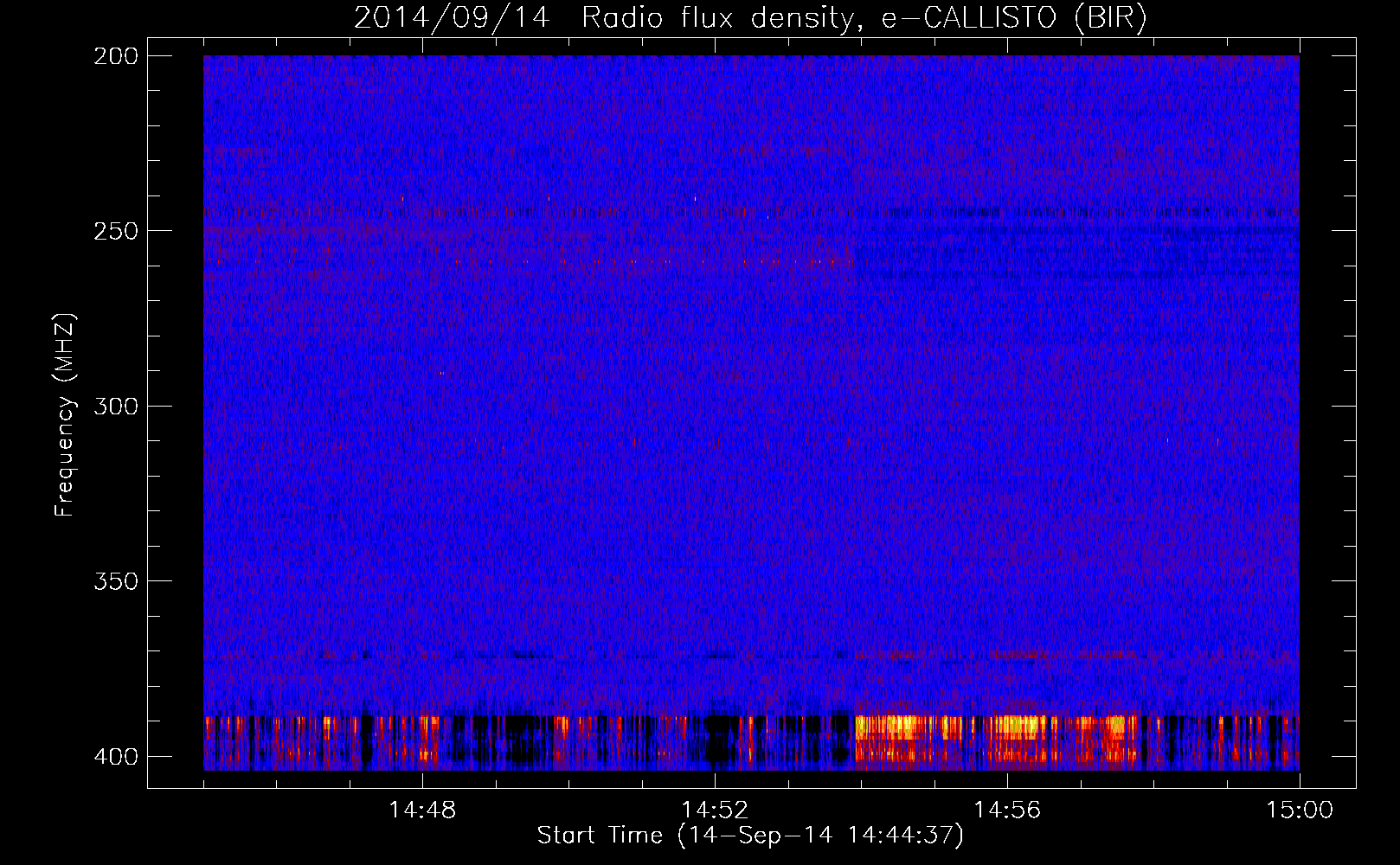The height and width of the screenshot is (865, 1400).
Task: Click the plot title '2014/09/14 Radio flux density'
Action: point(604,18)
